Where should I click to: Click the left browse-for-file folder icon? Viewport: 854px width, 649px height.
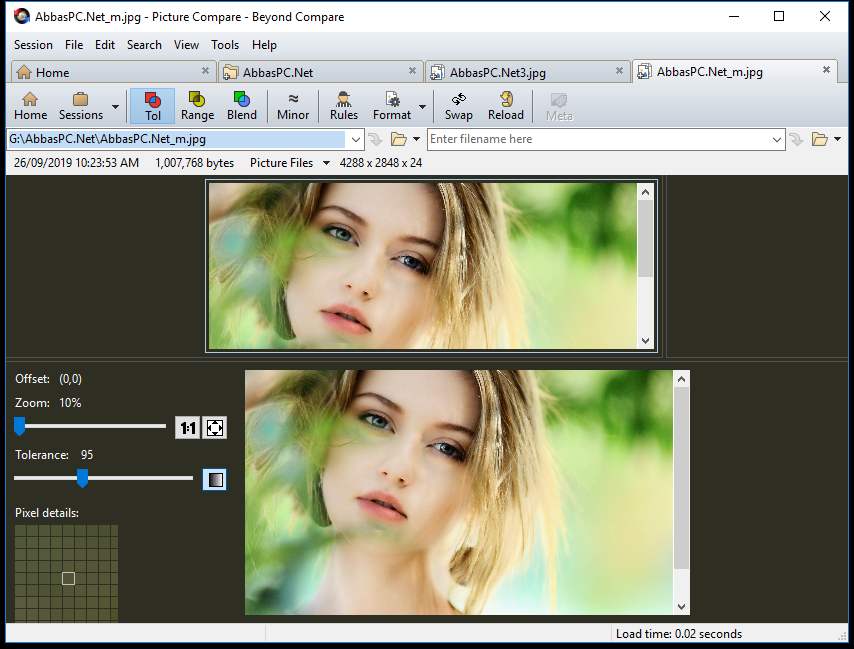[399, 140]
